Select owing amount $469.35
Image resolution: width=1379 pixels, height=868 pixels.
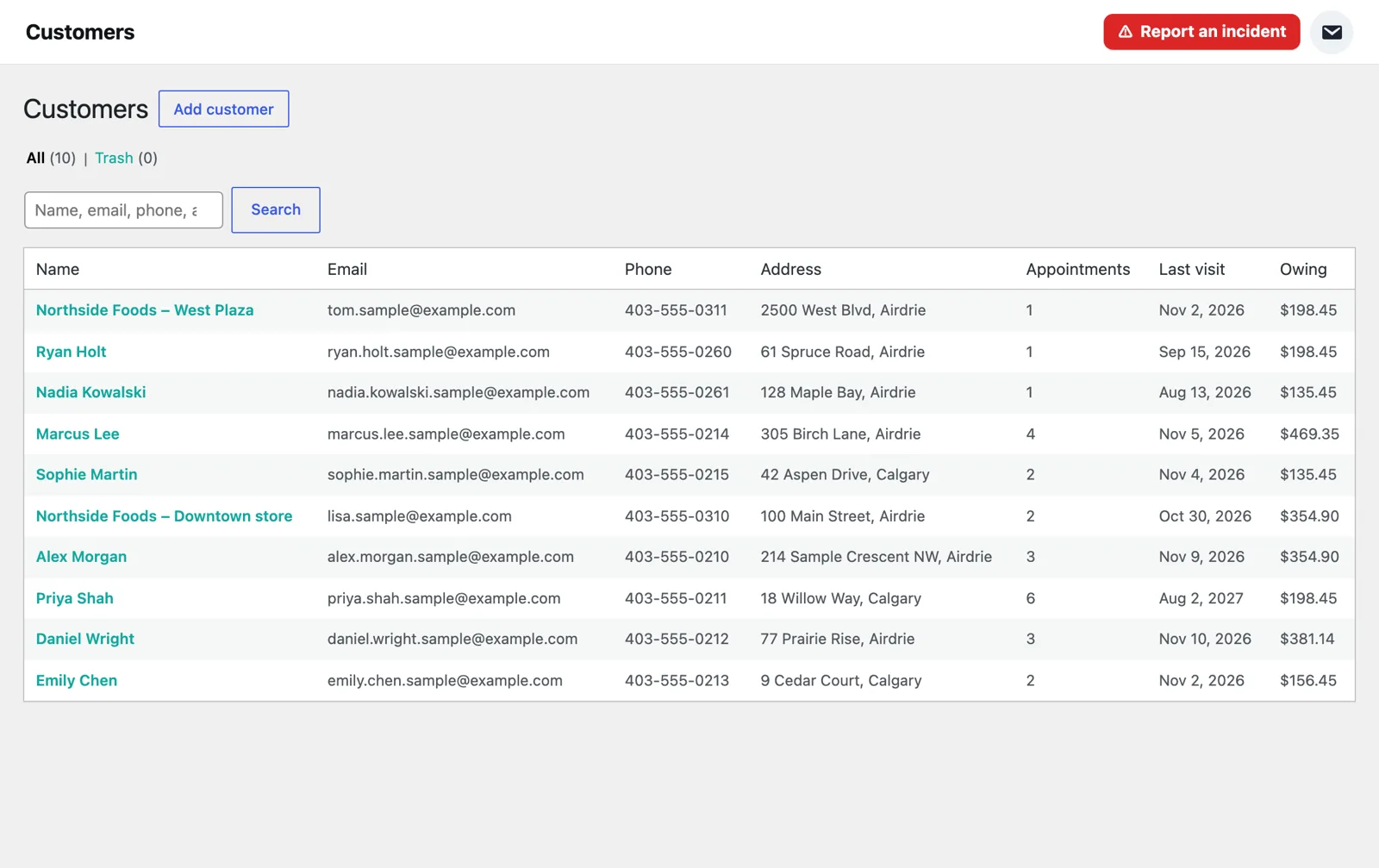(1309, 434)
